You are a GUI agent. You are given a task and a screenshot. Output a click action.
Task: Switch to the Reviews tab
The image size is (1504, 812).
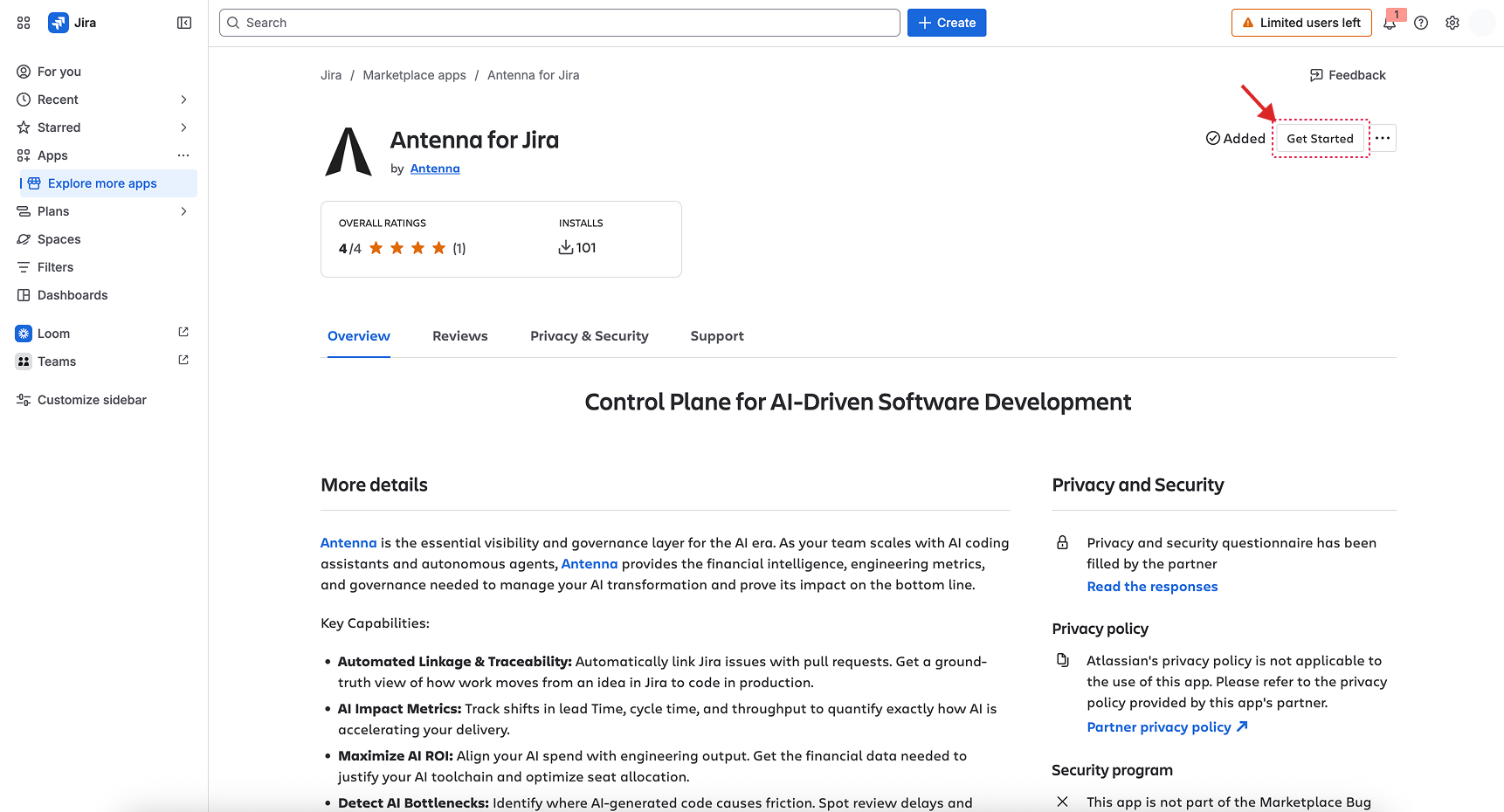tap(460, 336)
